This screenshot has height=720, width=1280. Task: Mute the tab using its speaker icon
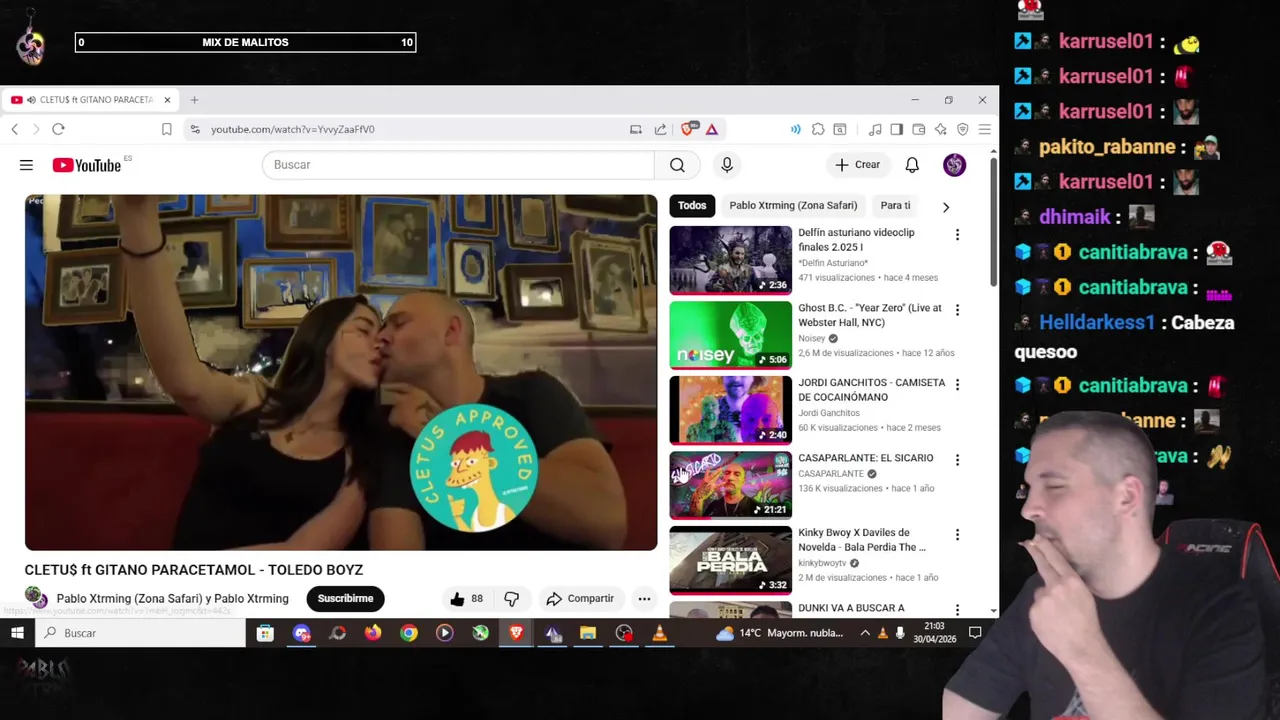[x=31, y=100]
